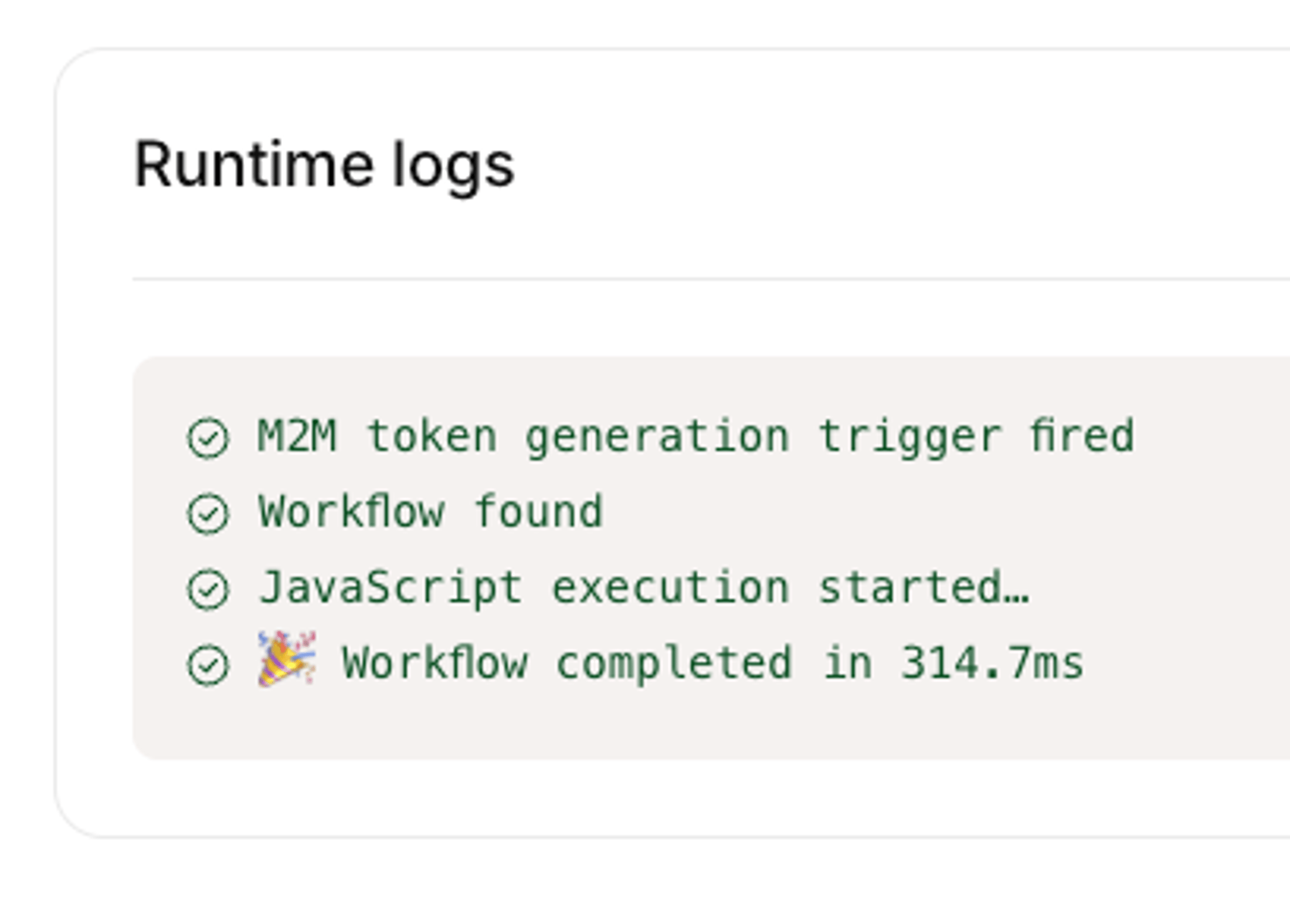Click the M2M token generation trigger fired text
Image resolution: width=1290 pixels, height=924 pixels.
pyautogui.click(x=698, y=434)
